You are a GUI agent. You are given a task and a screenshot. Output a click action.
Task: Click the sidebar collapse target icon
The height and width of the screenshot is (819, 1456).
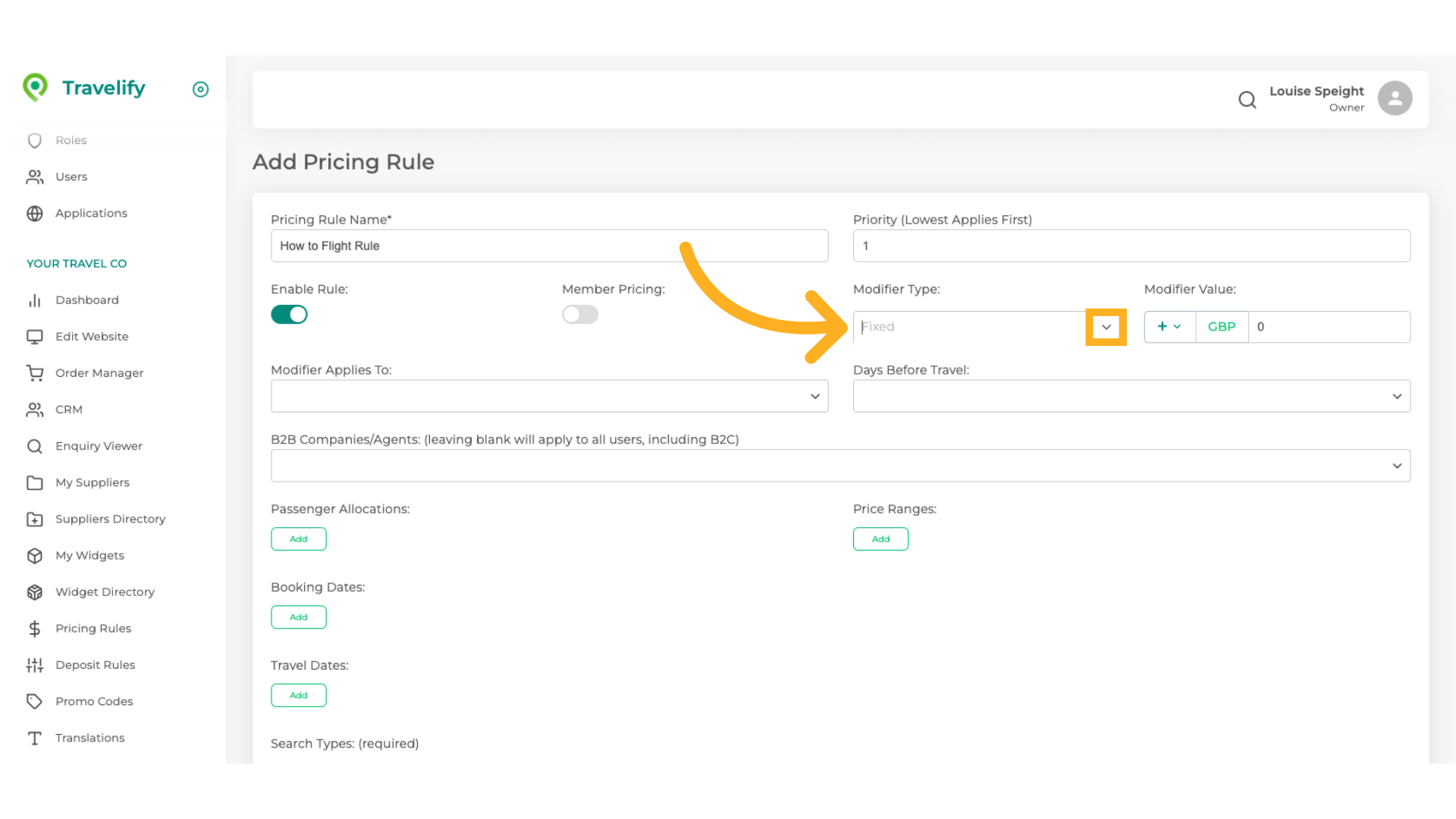coord(200,89)
